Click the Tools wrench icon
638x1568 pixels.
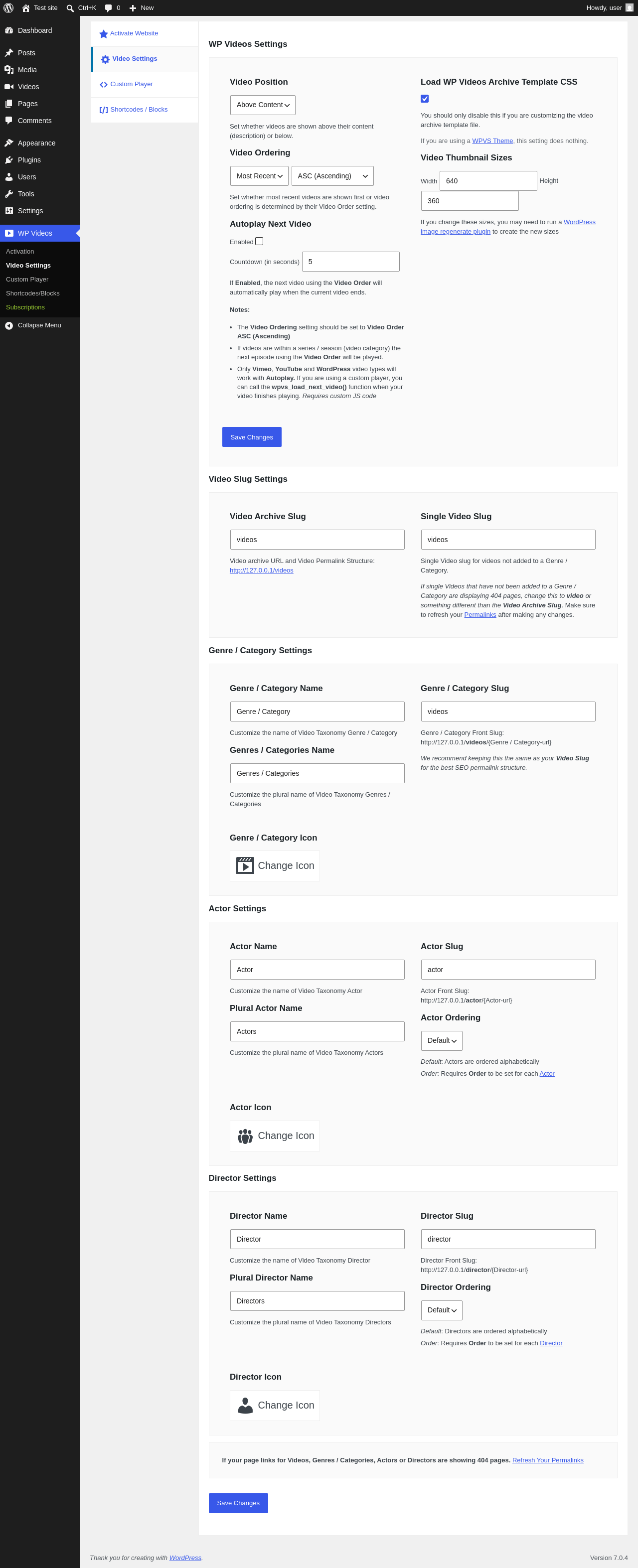click(9, 194)
